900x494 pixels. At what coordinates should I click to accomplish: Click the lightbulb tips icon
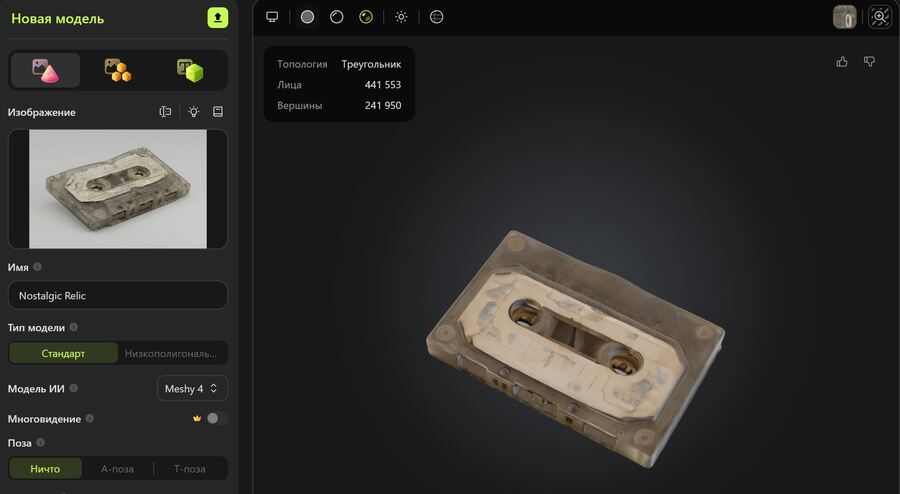tap(193, 112)
